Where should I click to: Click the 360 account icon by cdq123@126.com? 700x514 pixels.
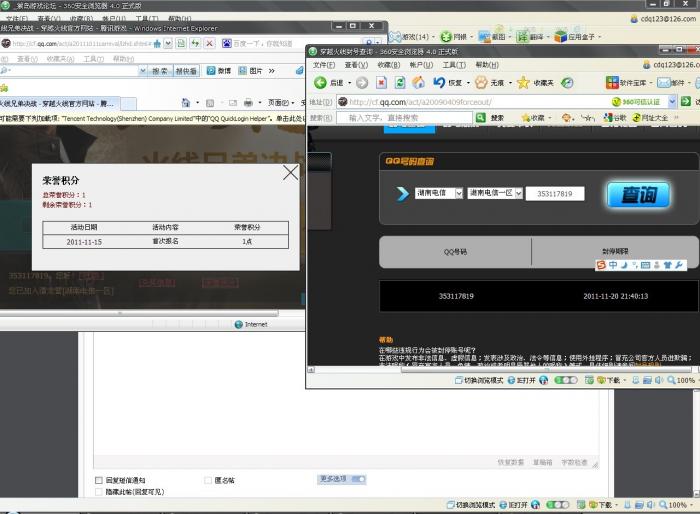point(646,65)
